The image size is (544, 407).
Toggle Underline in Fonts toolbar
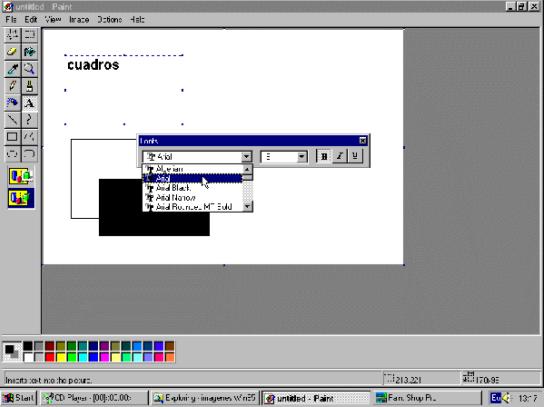pyautogui.click(x=355, y=156)
